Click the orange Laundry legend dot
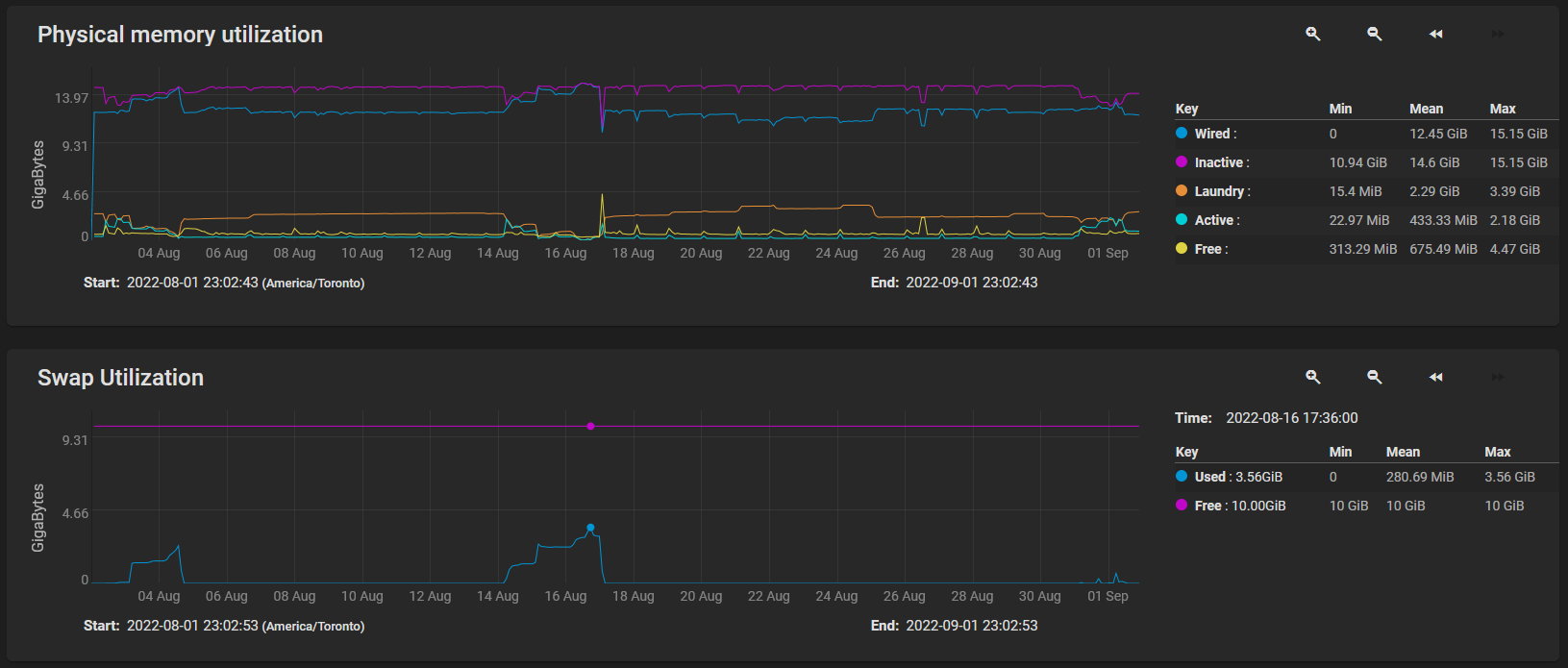Screen dimensions: 1568x668 1182,191
